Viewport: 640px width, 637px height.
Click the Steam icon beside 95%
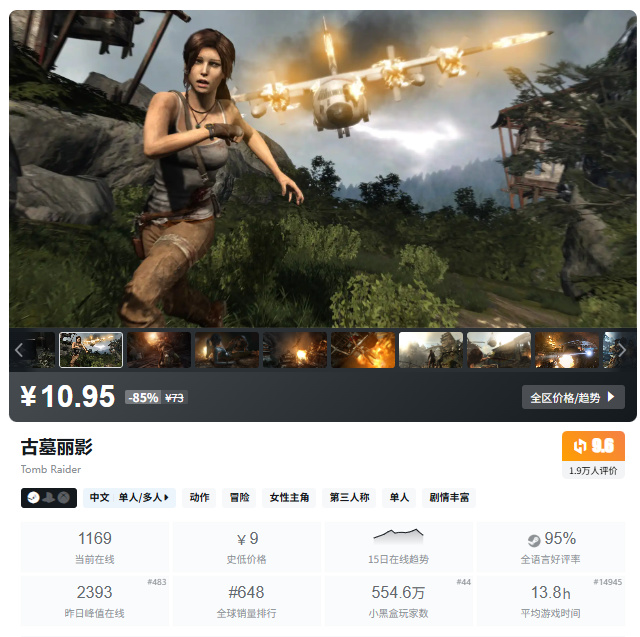tap(534, 540)
